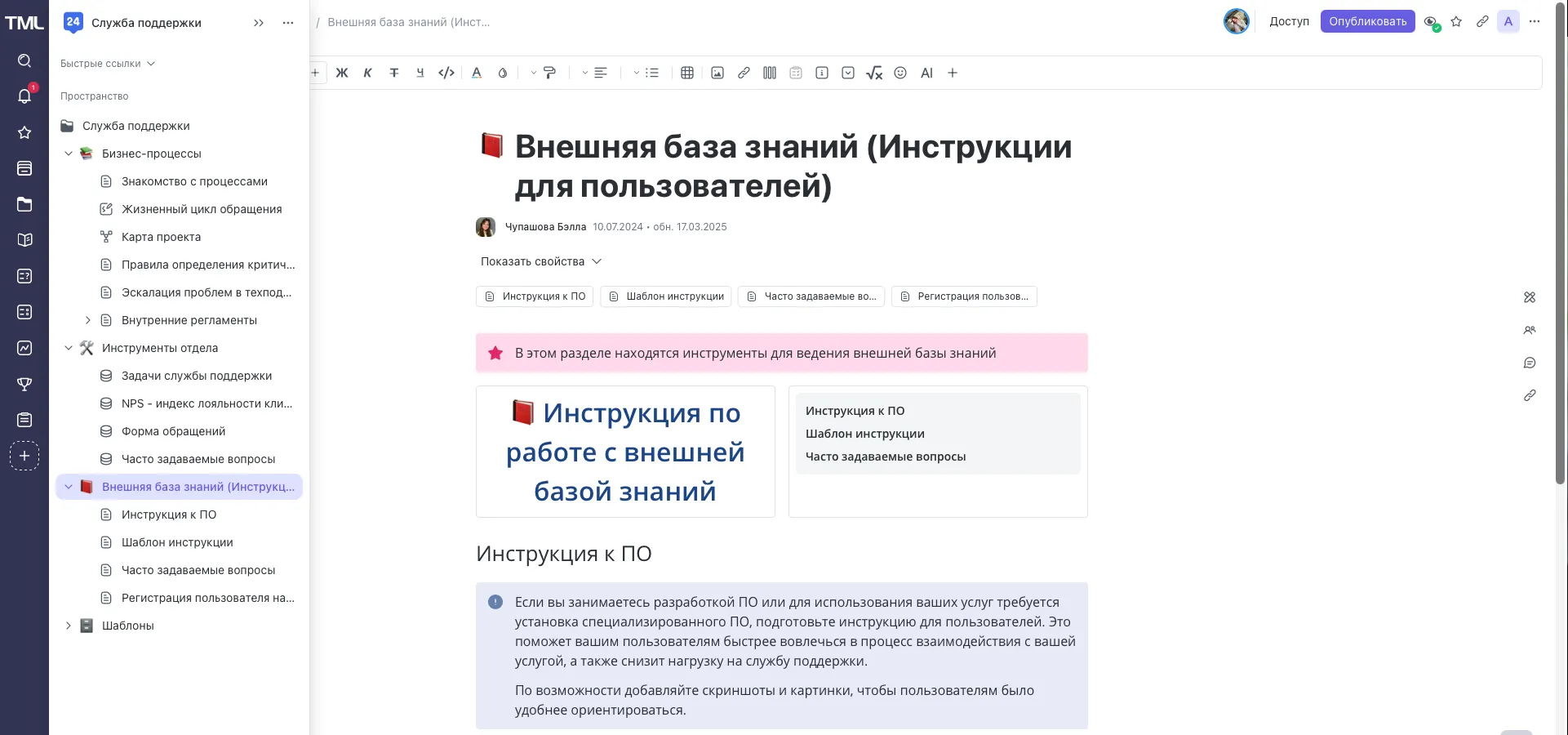Expand the Шаблоны tree folder
Image resolution: width=1568 pixels, height=735 pixels.
(x=69, y=626)
